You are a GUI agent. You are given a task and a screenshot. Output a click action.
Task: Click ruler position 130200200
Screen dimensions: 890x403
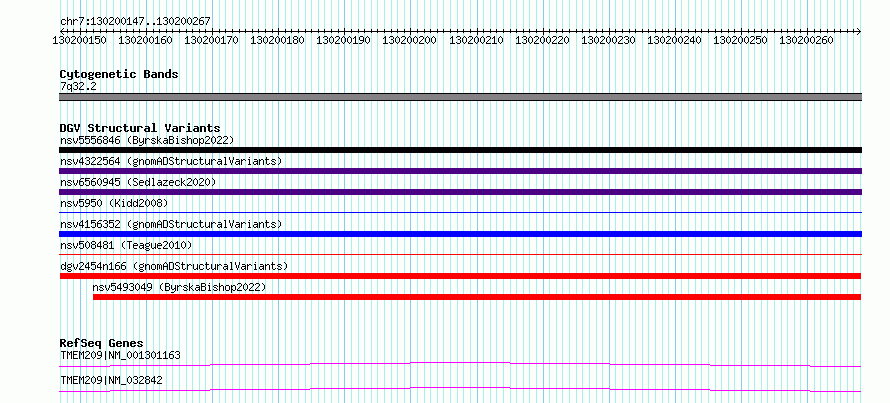pos(409,40)
